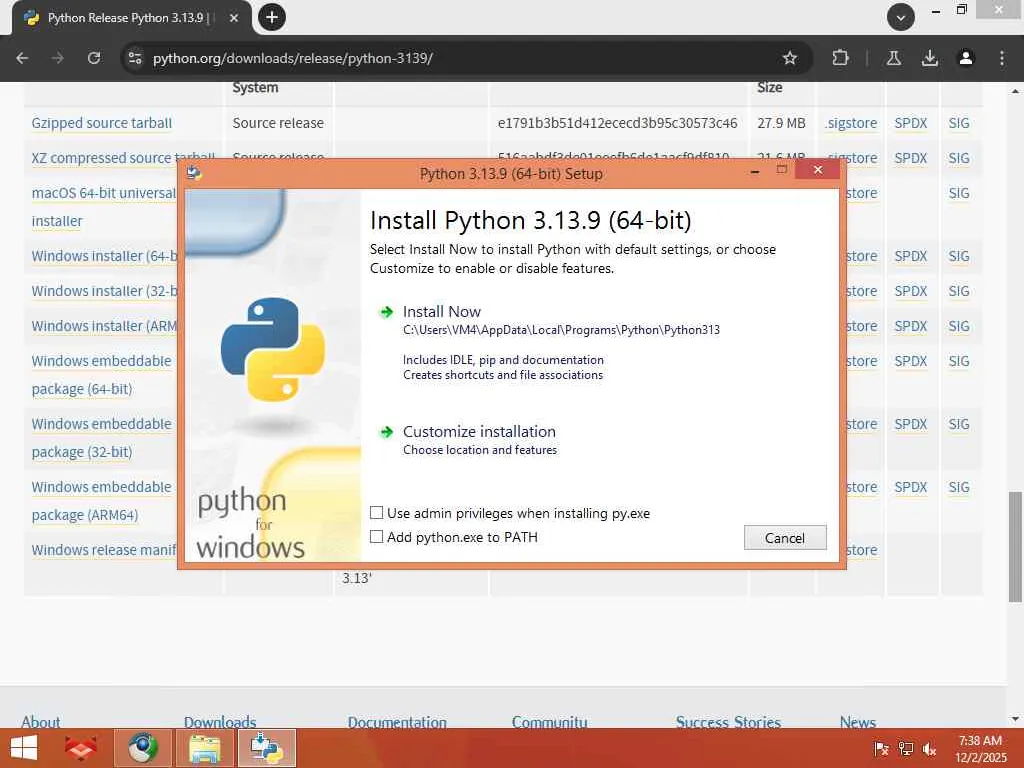Cancel the Python setup
Viewport: 1024px width, 768px height.
pos(785,537)
